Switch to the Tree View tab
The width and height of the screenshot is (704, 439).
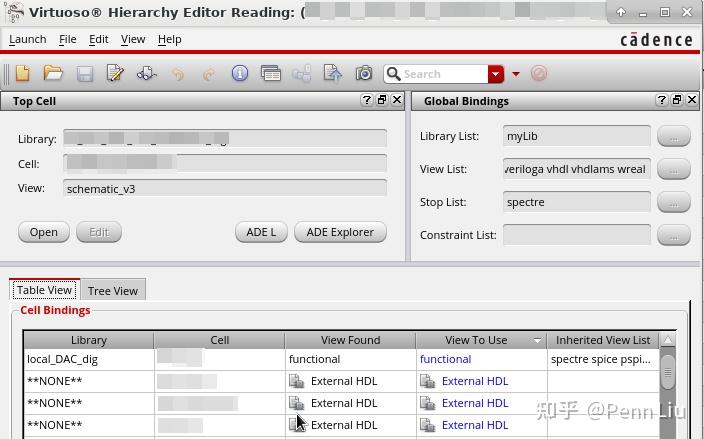(113, 290)
